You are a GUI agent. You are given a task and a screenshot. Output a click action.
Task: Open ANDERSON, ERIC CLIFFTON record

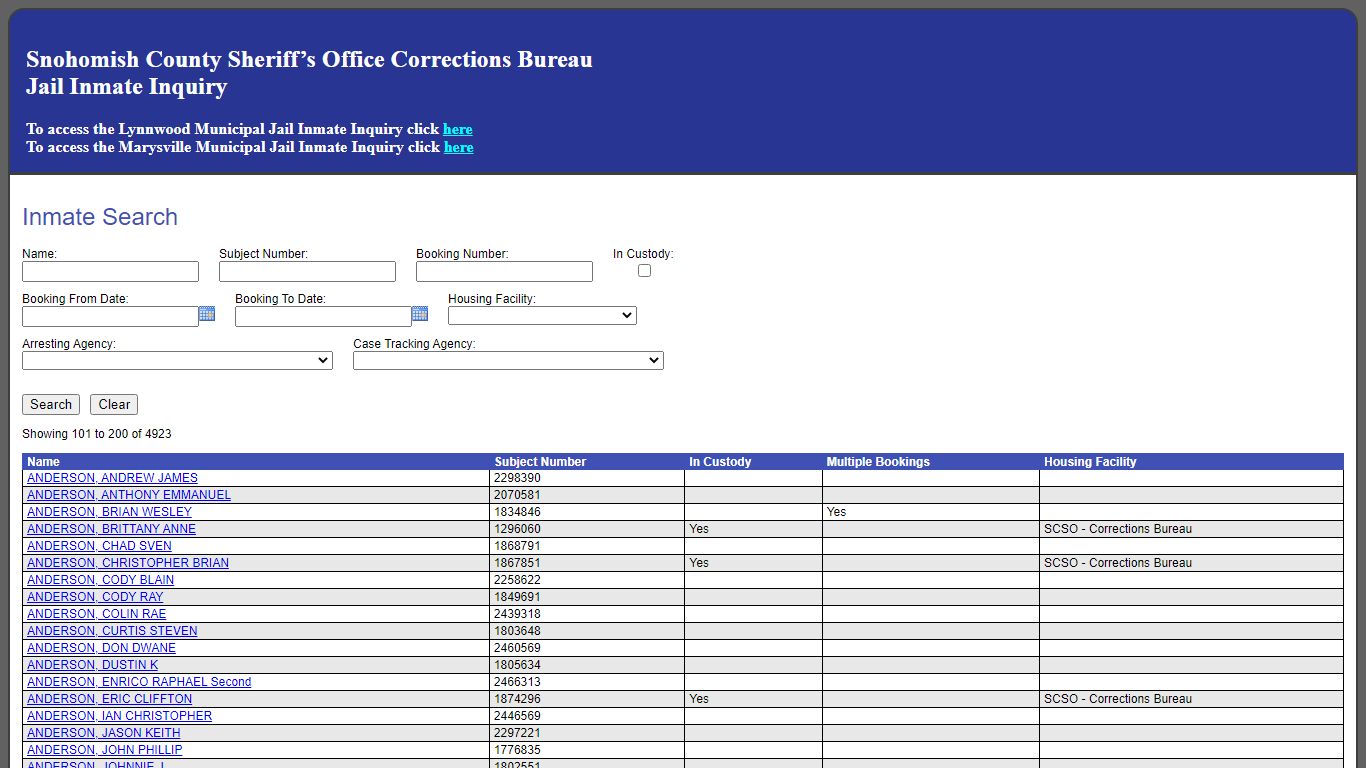(x=109, y=699)
